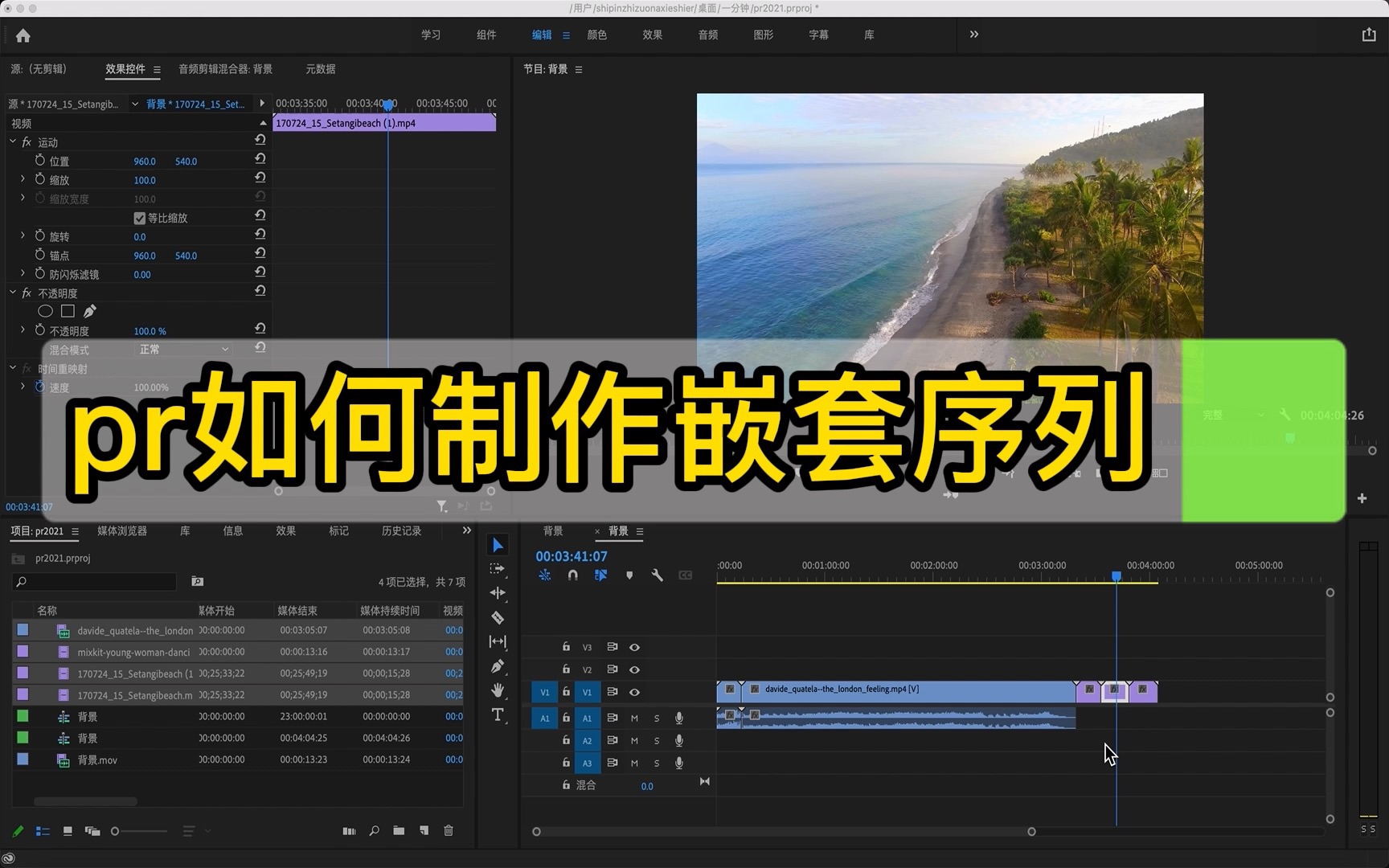This screenshot has height=868, width=1389.
Task: Open the Metadata tab
Action: tap(321, 69)
